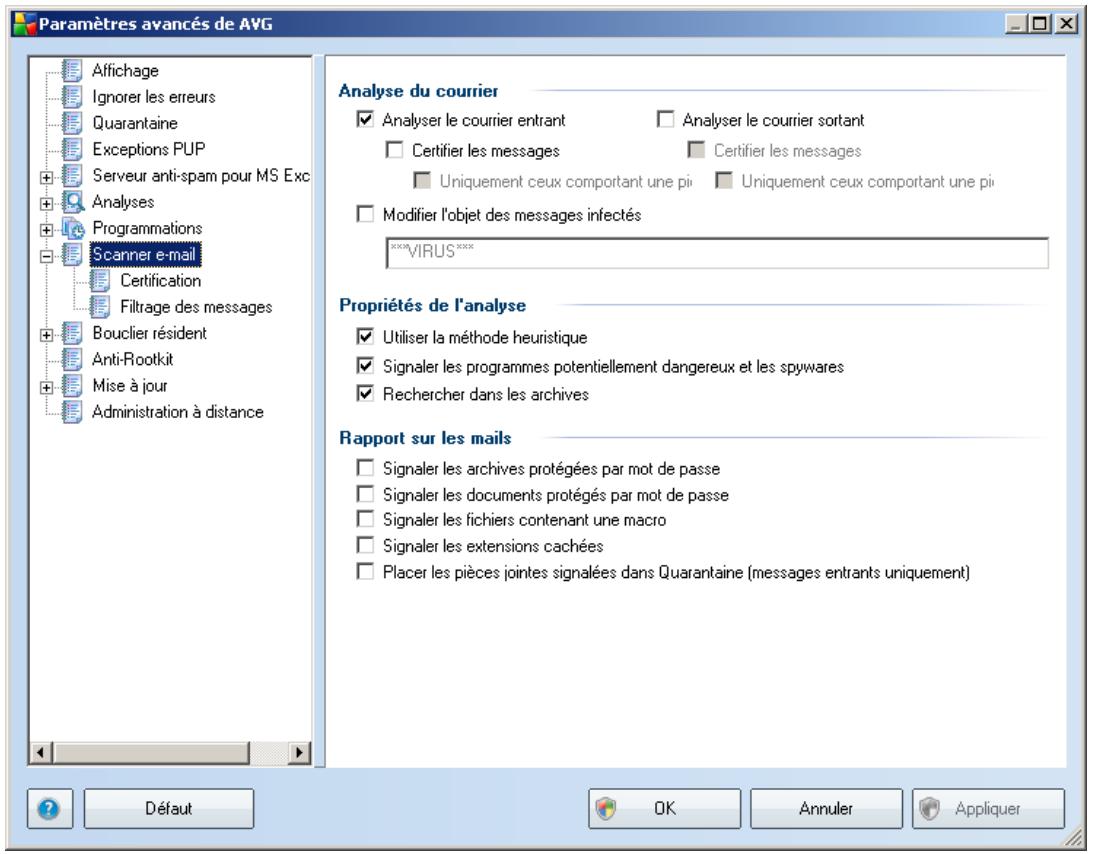Confirm settings with OK button

click(664, 809)
